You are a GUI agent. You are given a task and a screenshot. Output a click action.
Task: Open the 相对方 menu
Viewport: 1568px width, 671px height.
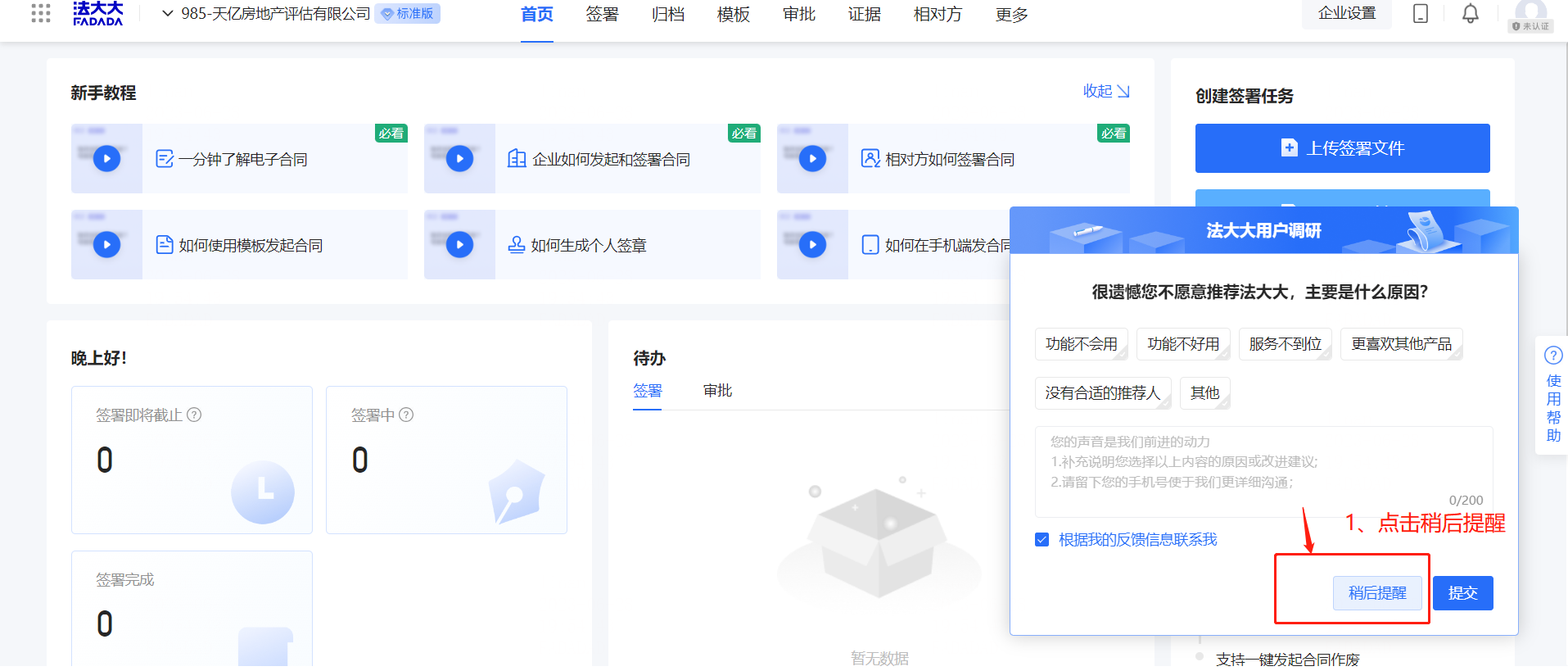(938, 15)
